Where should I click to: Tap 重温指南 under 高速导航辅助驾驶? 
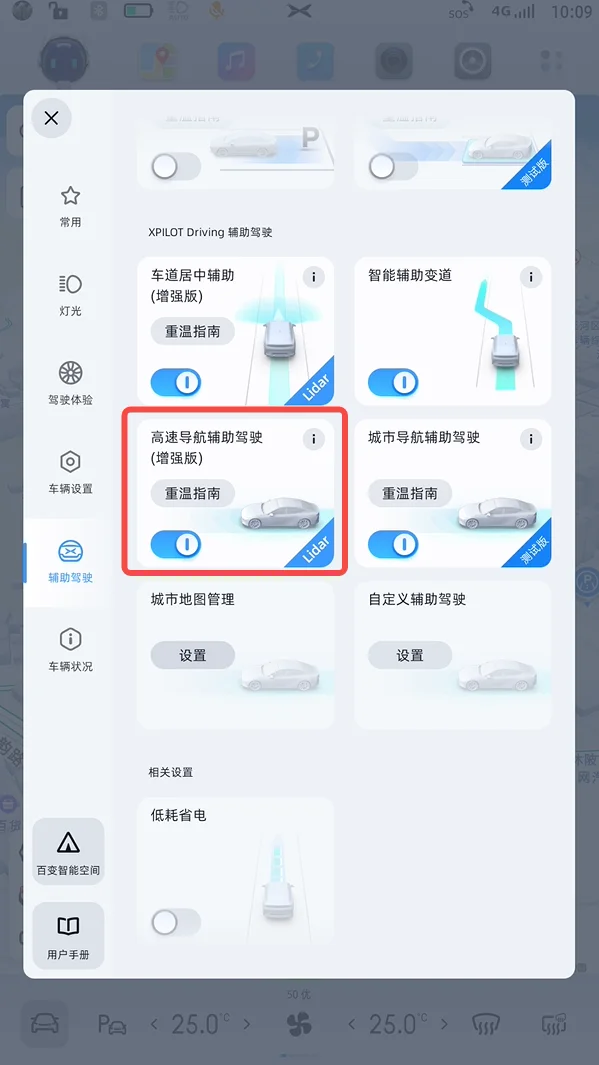click(192, 494)
